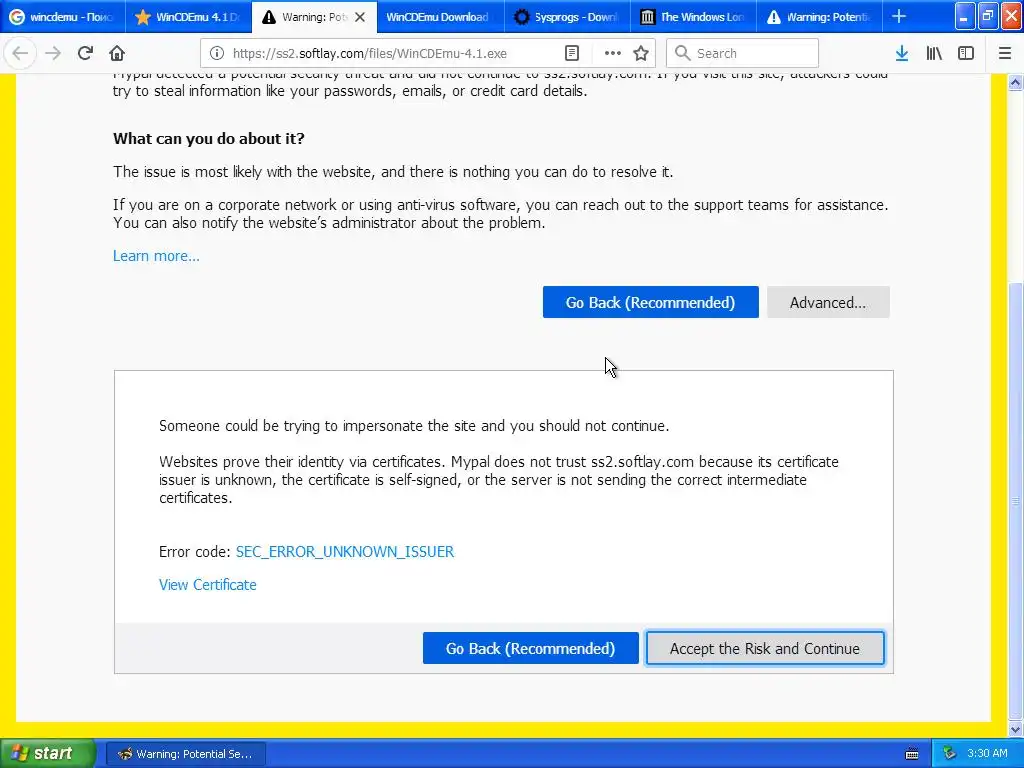Click the Forward arrow button
1024x768 pixels.
[x=53, y=53]
